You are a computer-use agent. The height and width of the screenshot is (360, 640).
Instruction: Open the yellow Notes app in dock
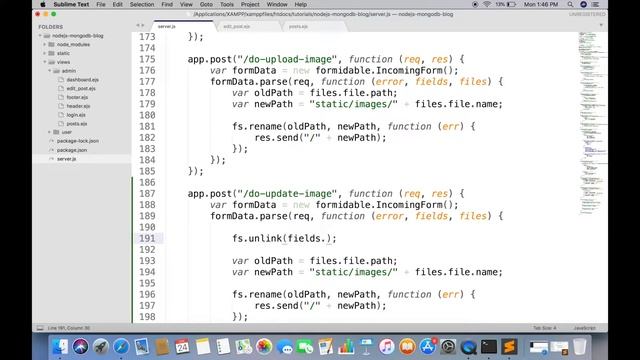[x=203, y=347]
